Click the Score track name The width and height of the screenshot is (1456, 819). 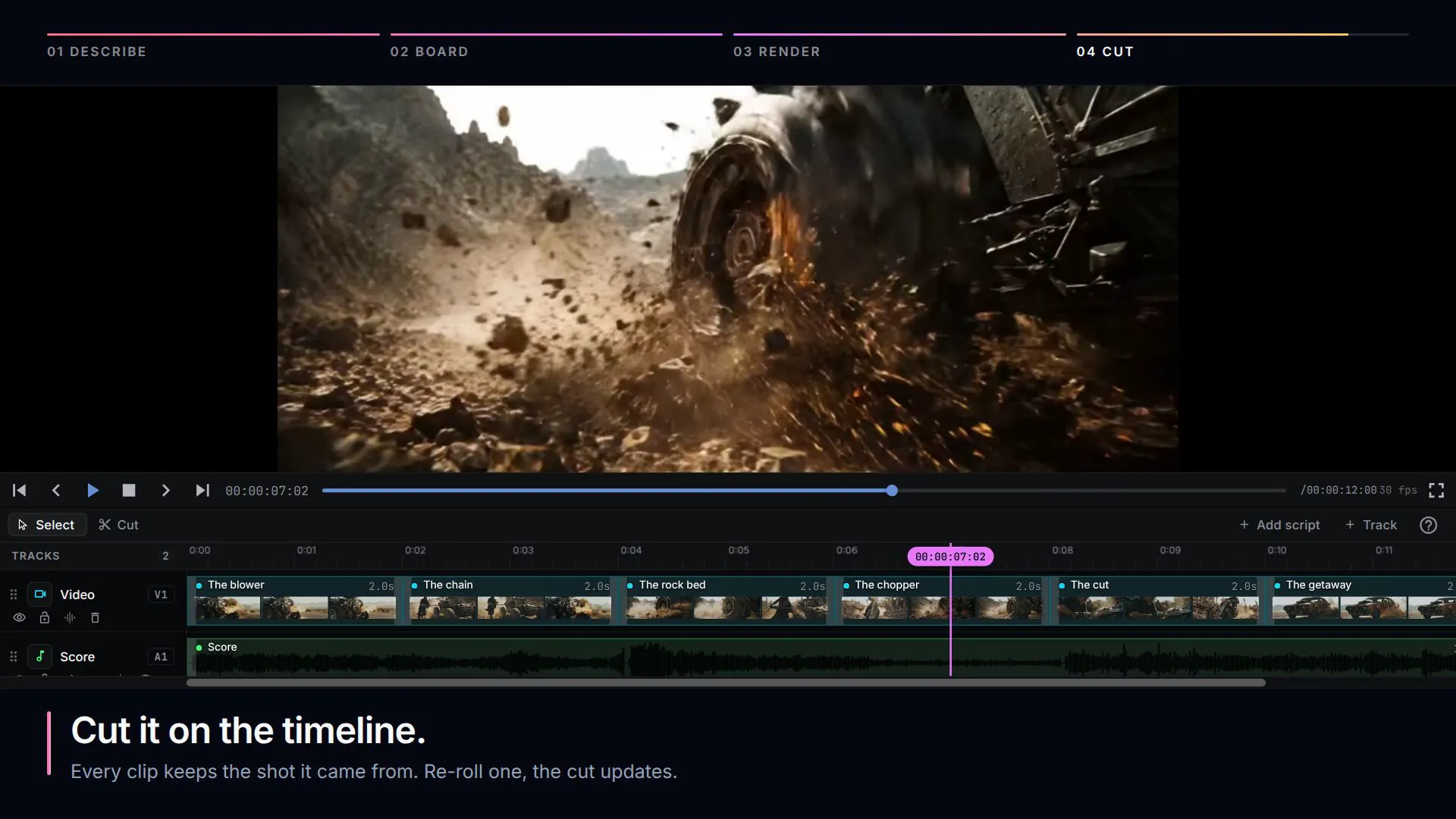(77, 657)
